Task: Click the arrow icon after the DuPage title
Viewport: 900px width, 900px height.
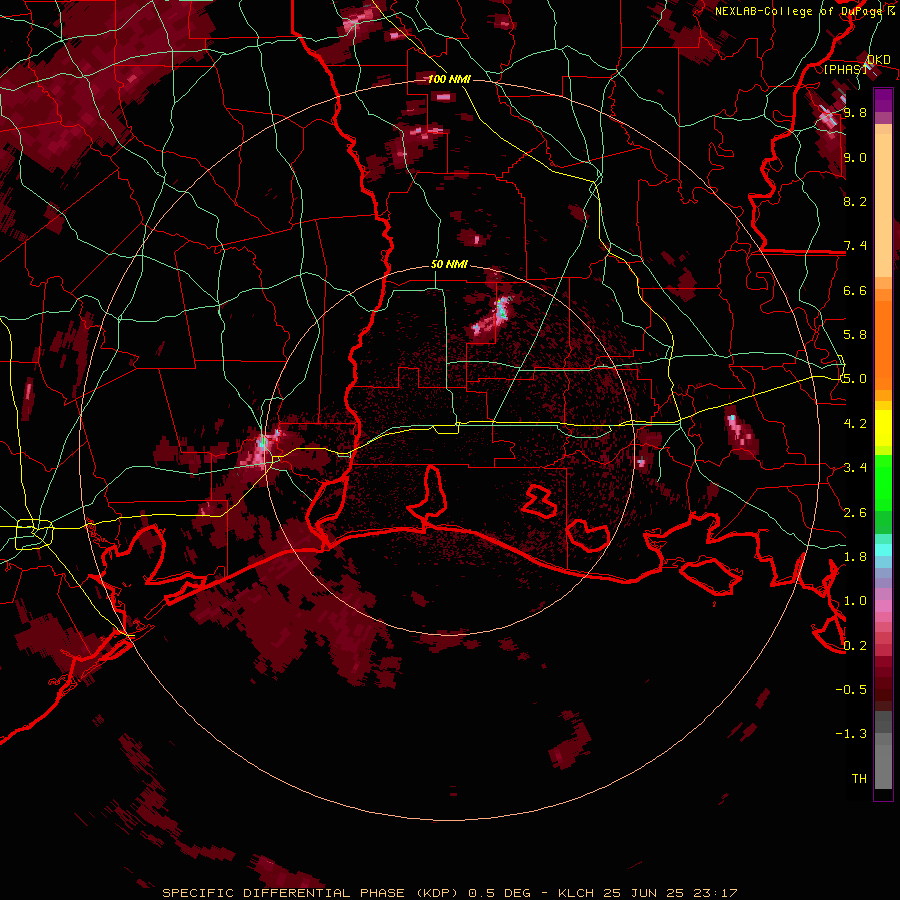Action: pos(891,10)
